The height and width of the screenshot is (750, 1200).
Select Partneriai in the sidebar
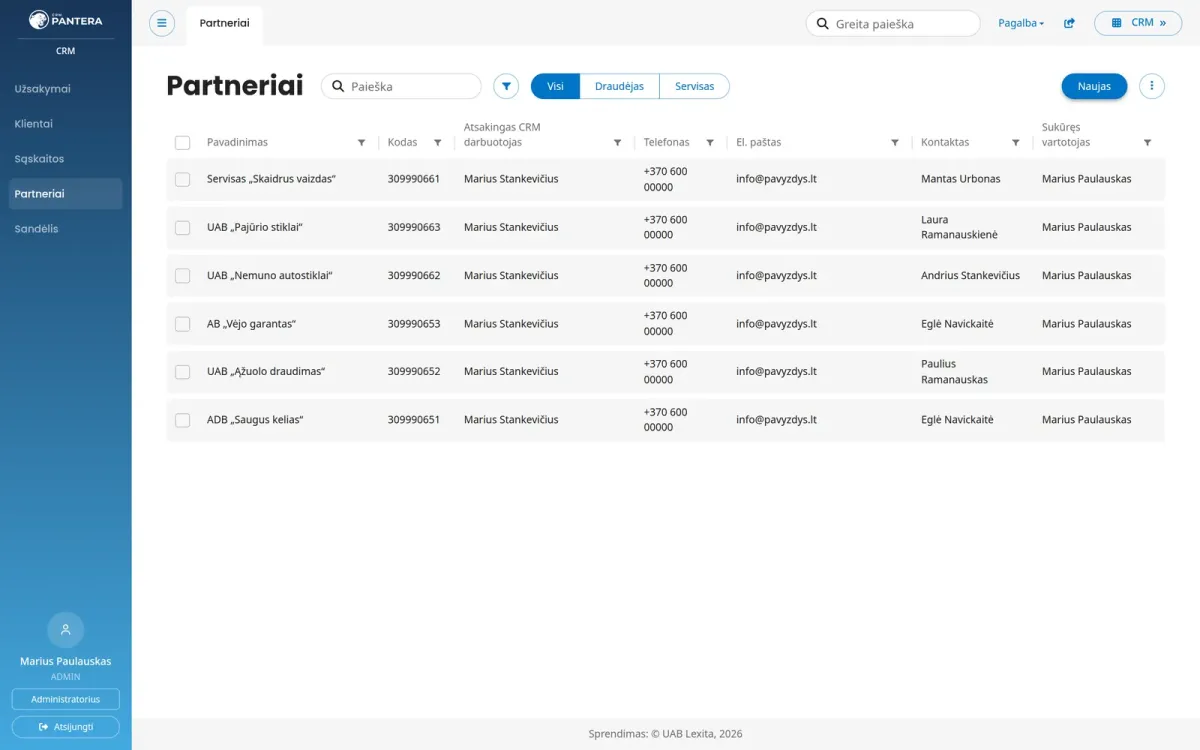[x=66, y=194]
